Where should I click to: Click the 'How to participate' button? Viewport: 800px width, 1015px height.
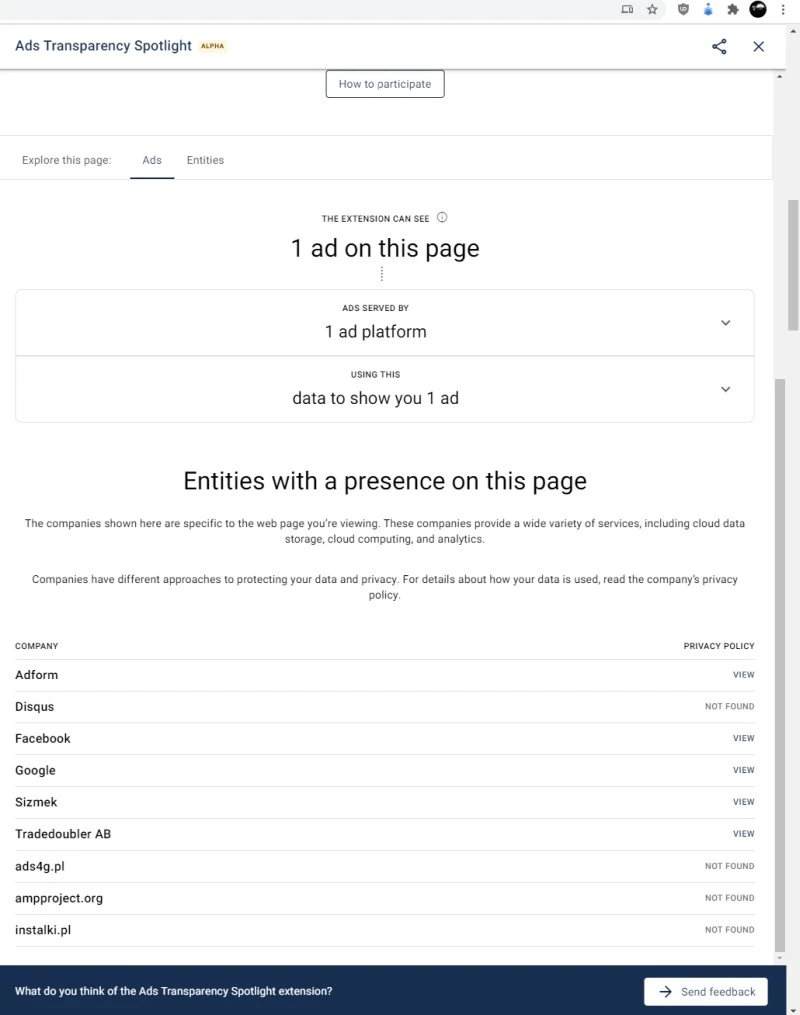[x=384, y=84]
